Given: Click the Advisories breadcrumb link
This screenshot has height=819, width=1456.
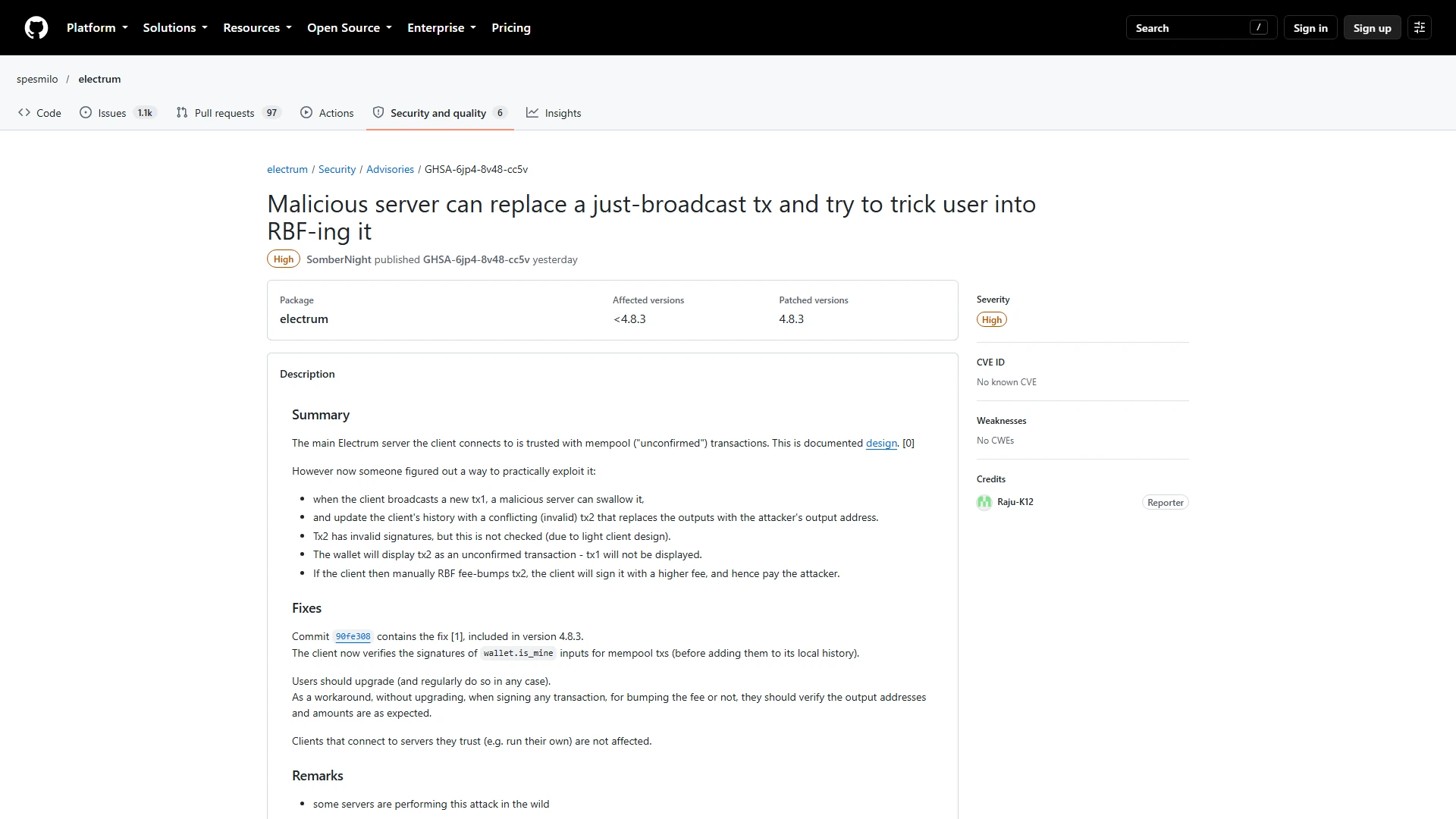Looking at the screenshot, I should (390, 169).
